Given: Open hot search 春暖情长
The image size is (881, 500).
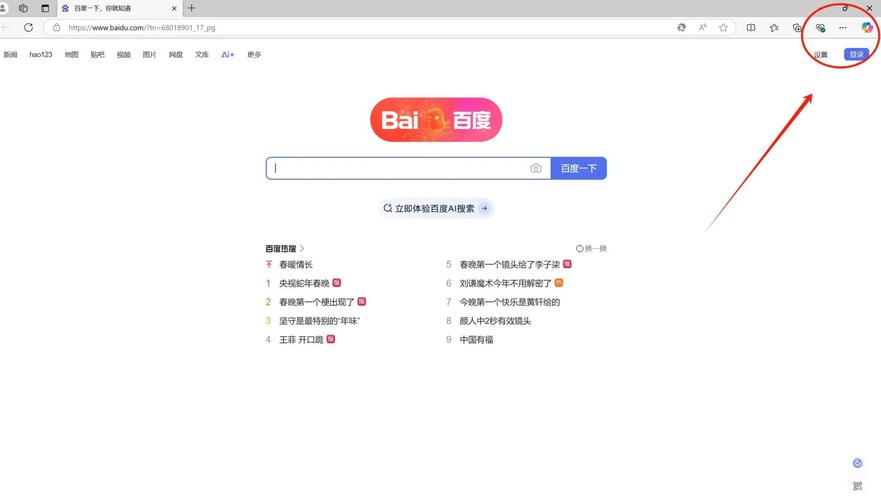Looking at the screenshot, I should click(296, 264).
